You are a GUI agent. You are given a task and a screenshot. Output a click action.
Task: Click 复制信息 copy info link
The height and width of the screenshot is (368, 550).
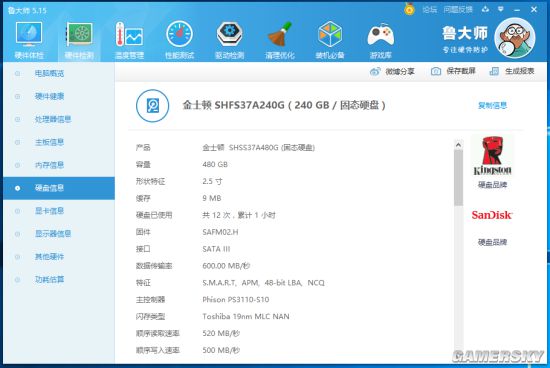point(492,105)
